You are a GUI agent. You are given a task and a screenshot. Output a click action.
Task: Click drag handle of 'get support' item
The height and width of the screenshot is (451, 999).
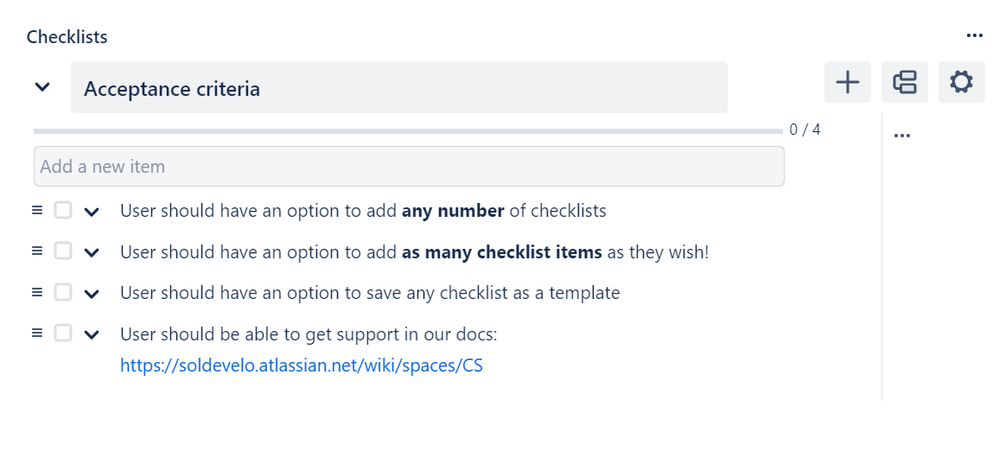tap(37, 333)
